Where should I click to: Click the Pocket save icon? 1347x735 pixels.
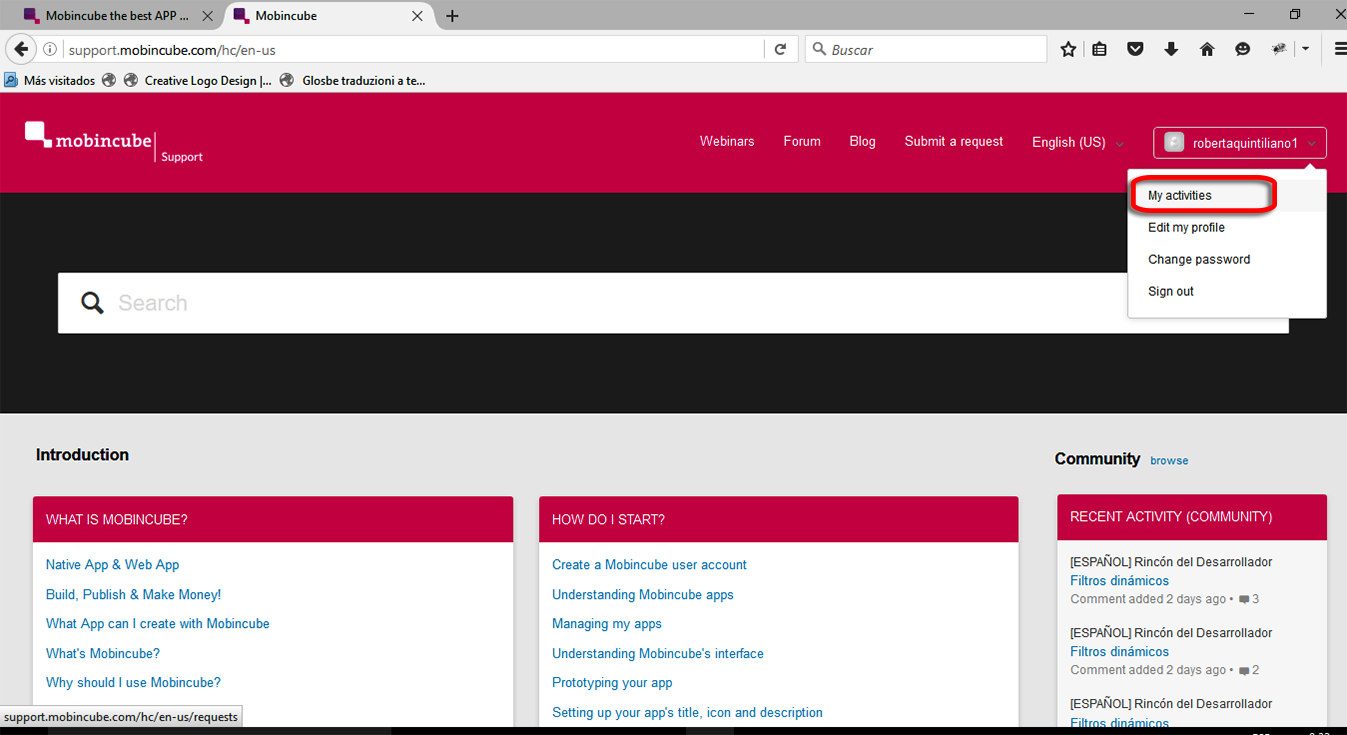click(1135, 49)
